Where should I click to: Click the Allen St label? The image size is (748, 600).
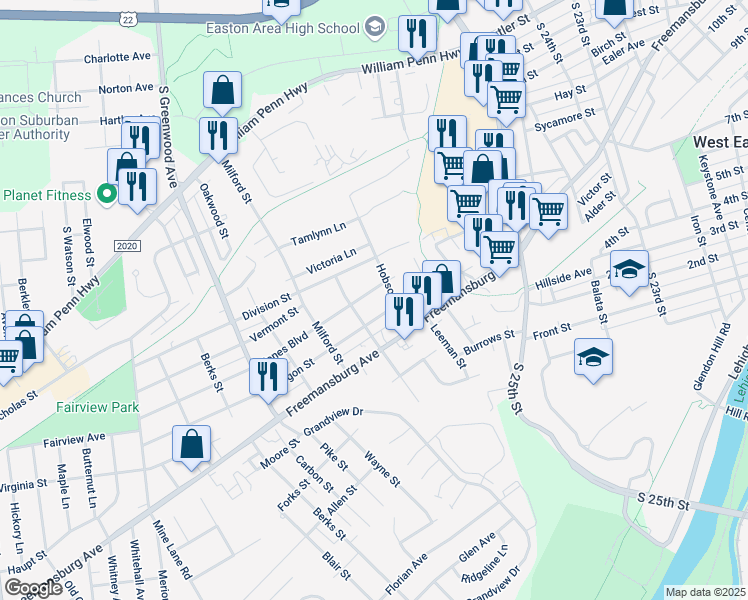tap(342, 499)
